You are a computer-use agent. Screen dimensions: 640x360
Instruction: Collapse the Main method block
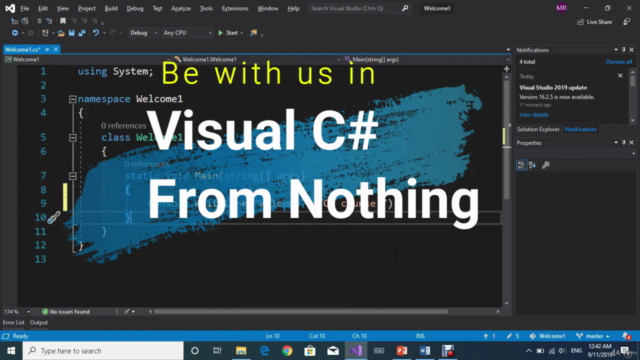click(x=73, y=176)
